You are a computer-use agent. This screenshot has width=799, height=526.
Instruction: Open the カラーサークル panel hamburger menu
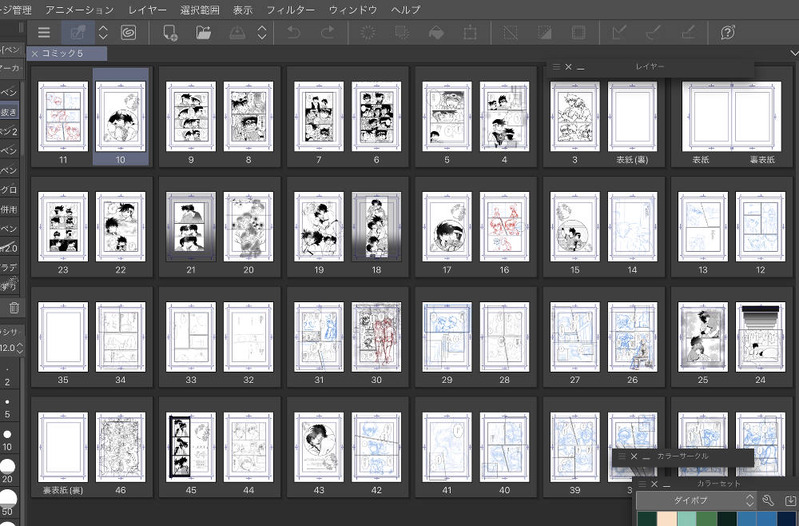621,456
